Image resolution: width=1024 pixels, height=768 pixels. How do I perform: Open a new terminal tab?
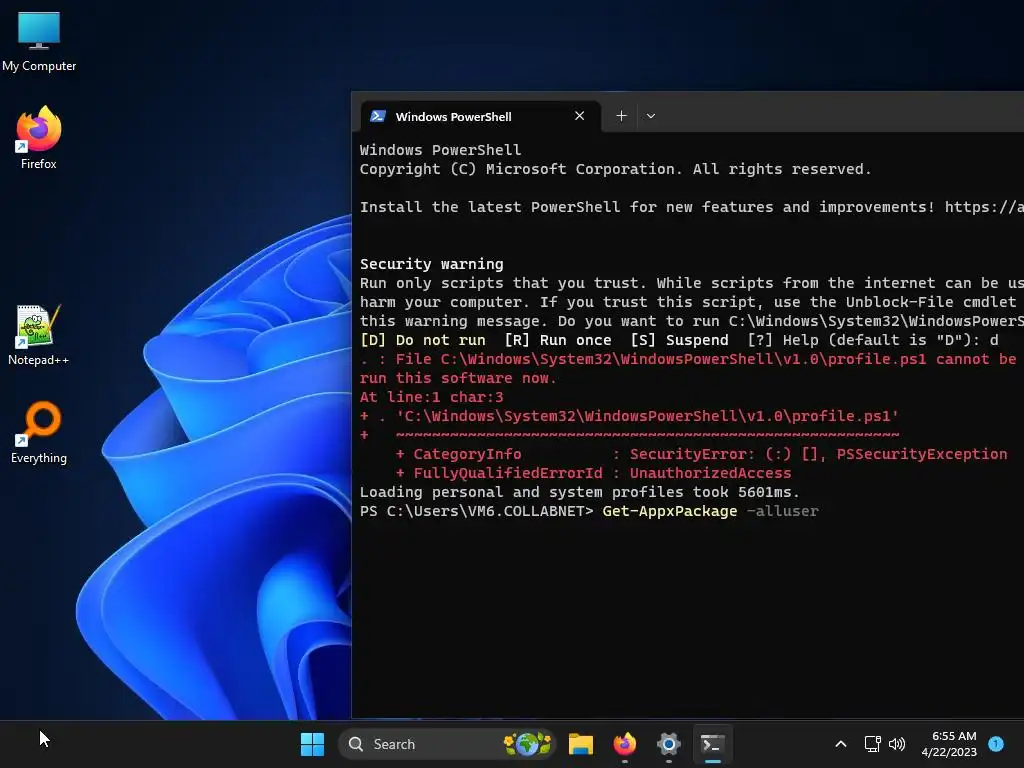pyautogui.click(x=621, y=116)
